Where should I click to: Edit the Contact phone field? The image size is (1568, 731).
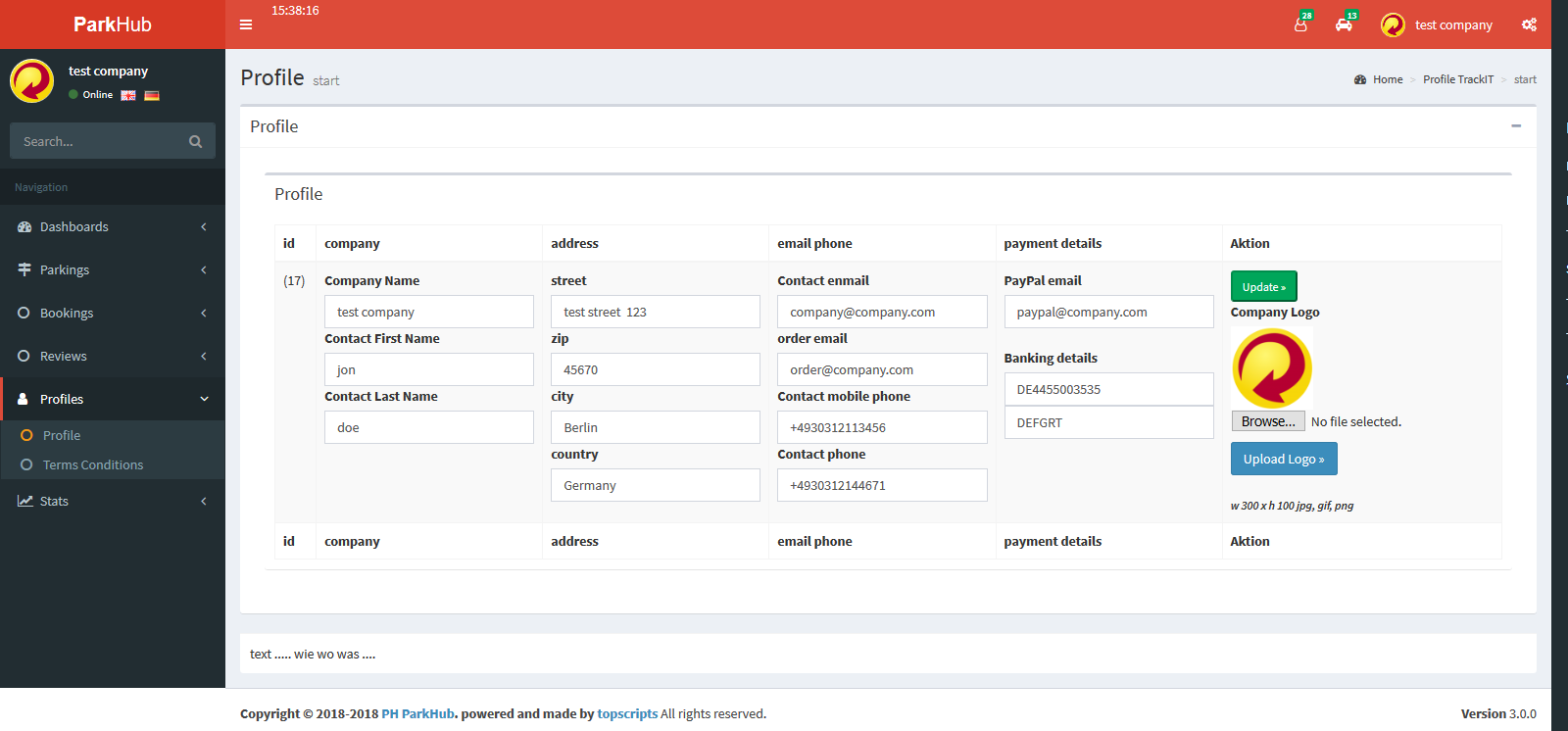pyautogui.click(x=882, y=485)
